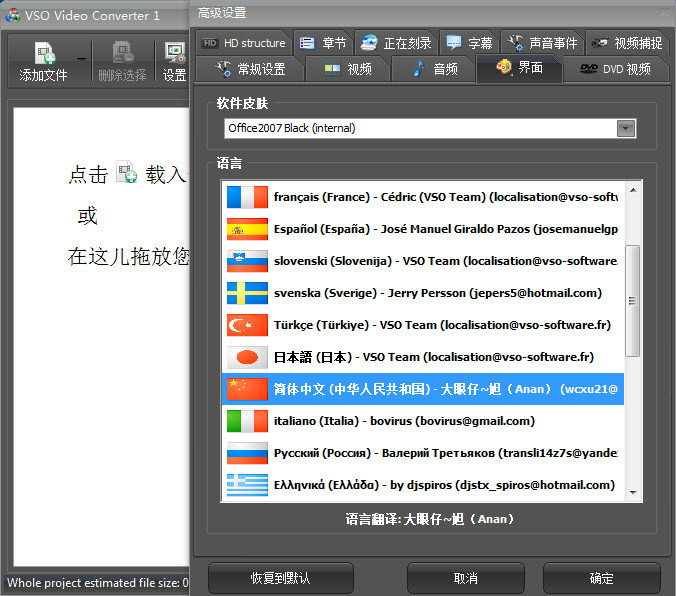Click the language list scrollbar thumb
This screenshot has width=676, height=596.
tap(632, 301)
